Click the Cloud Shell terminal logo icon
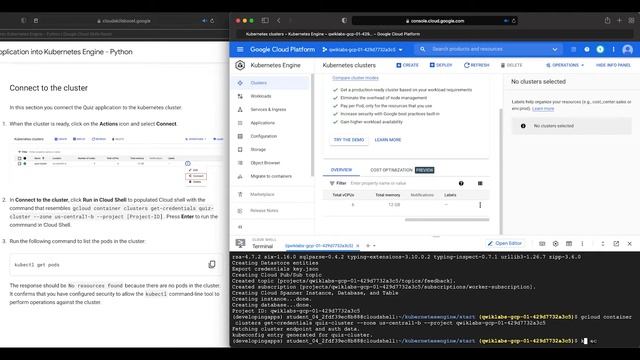Image resolution: width=640 pixels, height=360 pixels. pos(240,244)
